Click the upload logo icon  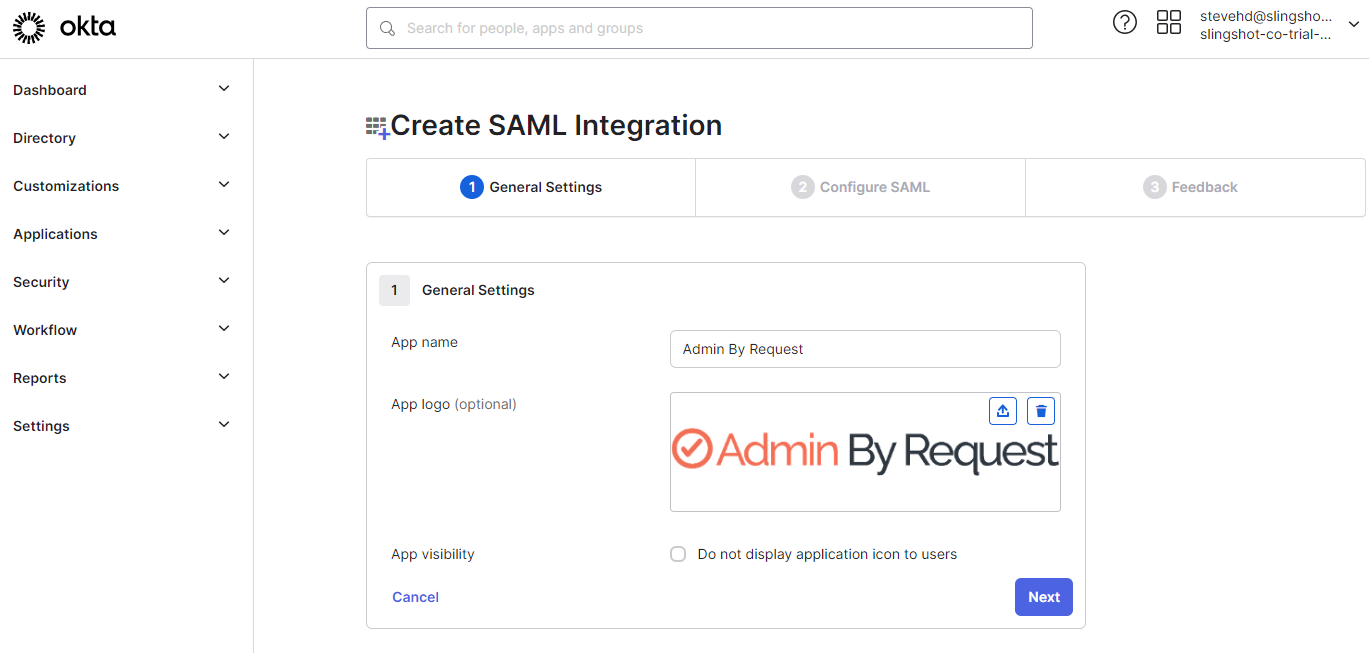point(1003,411)
